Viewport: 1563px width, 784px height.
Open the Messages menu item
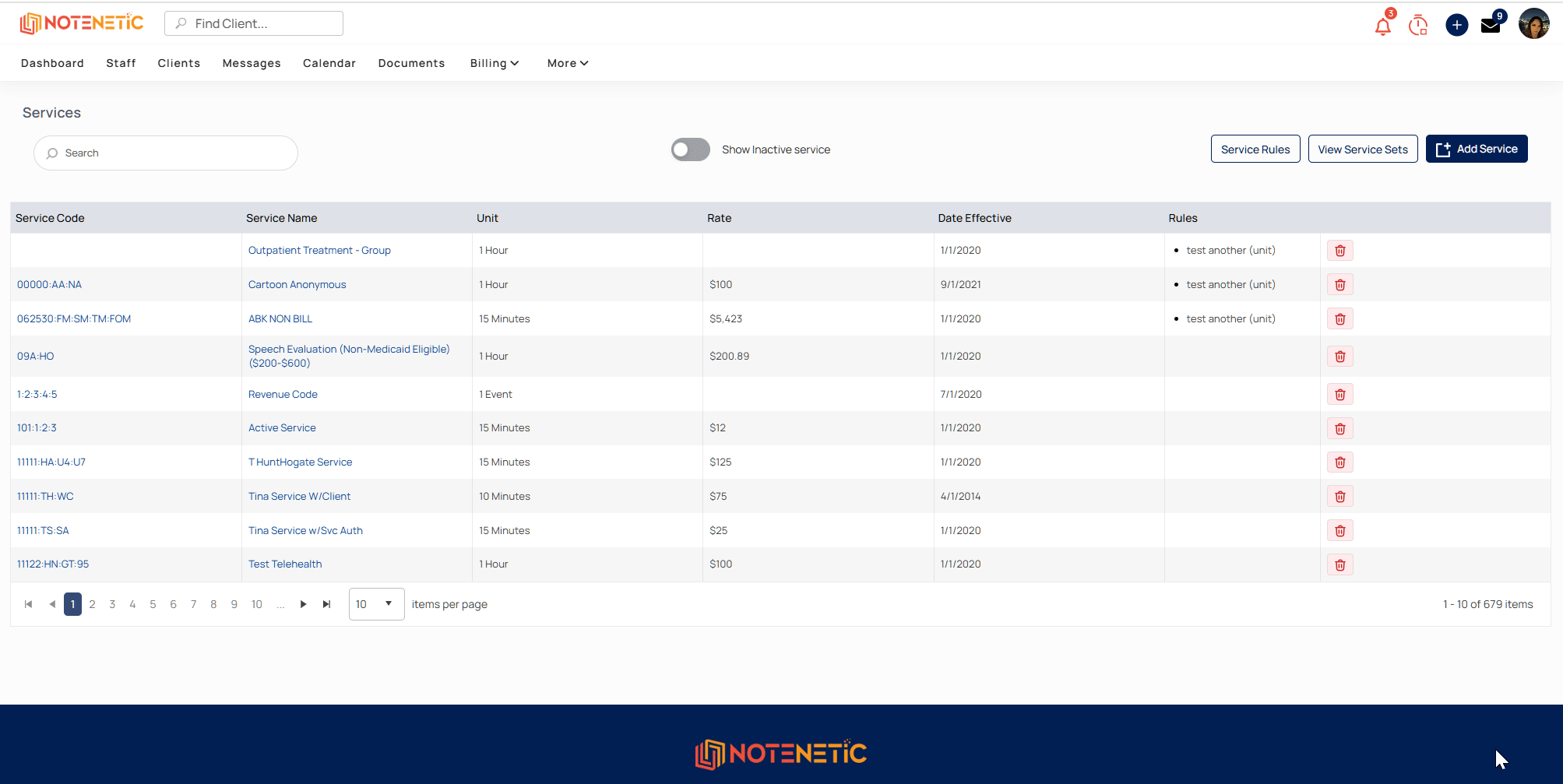[x=252, y=63]
